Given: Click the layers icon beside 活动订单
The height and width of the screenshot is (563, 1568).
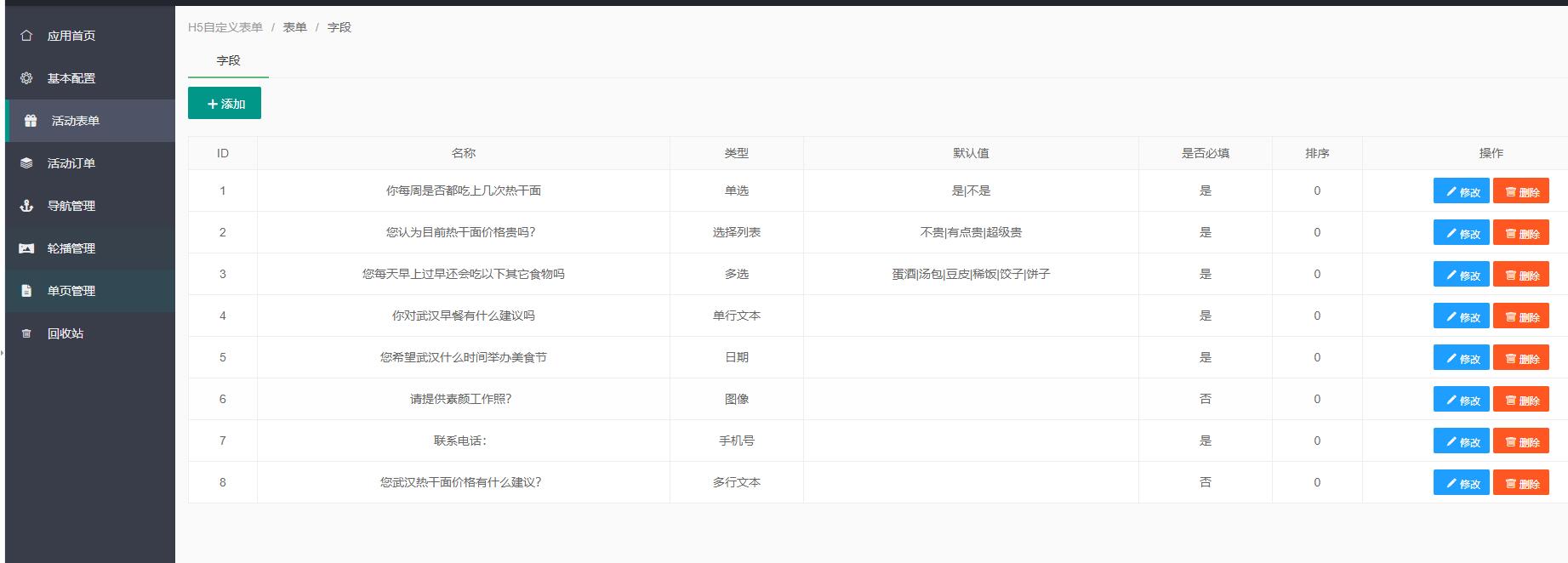Looking at the screenshot, I should point(26,163).
